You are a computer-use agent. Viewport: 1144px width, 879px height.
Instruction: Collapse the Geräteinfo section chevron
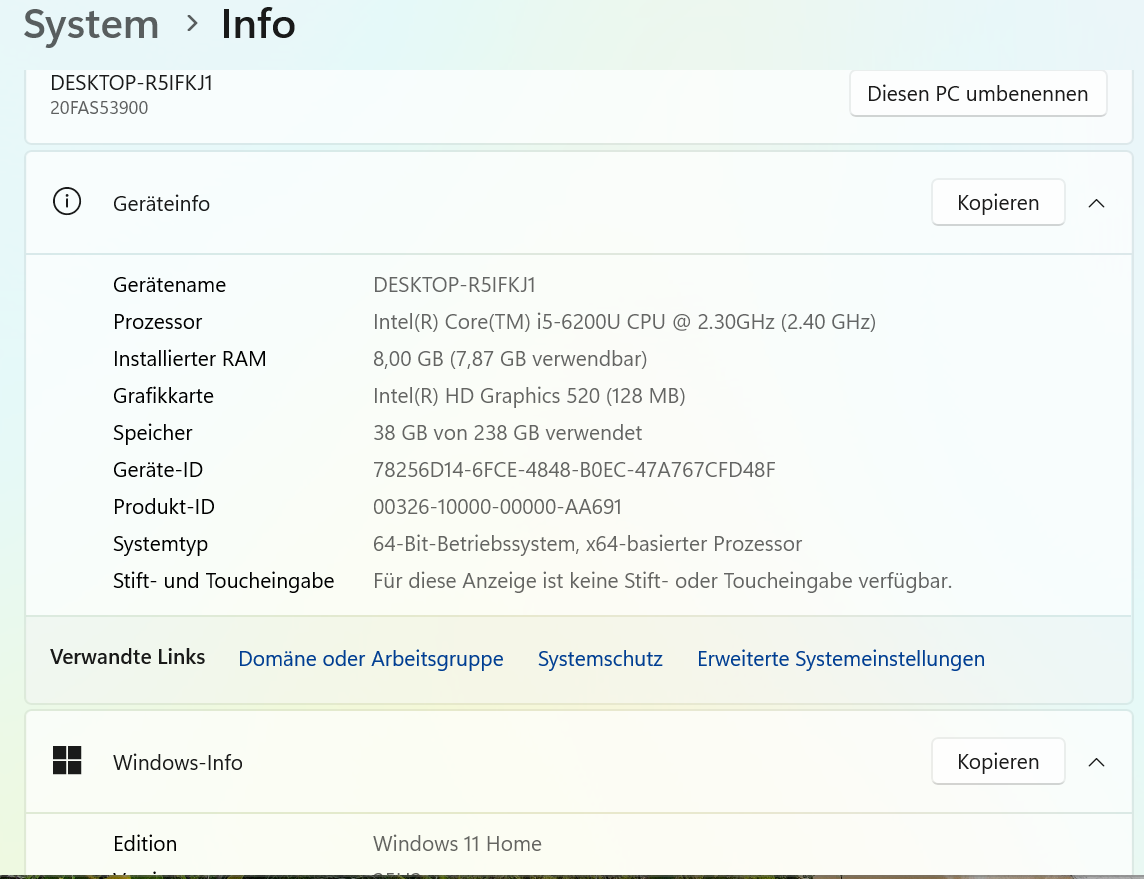point(1096,204)
